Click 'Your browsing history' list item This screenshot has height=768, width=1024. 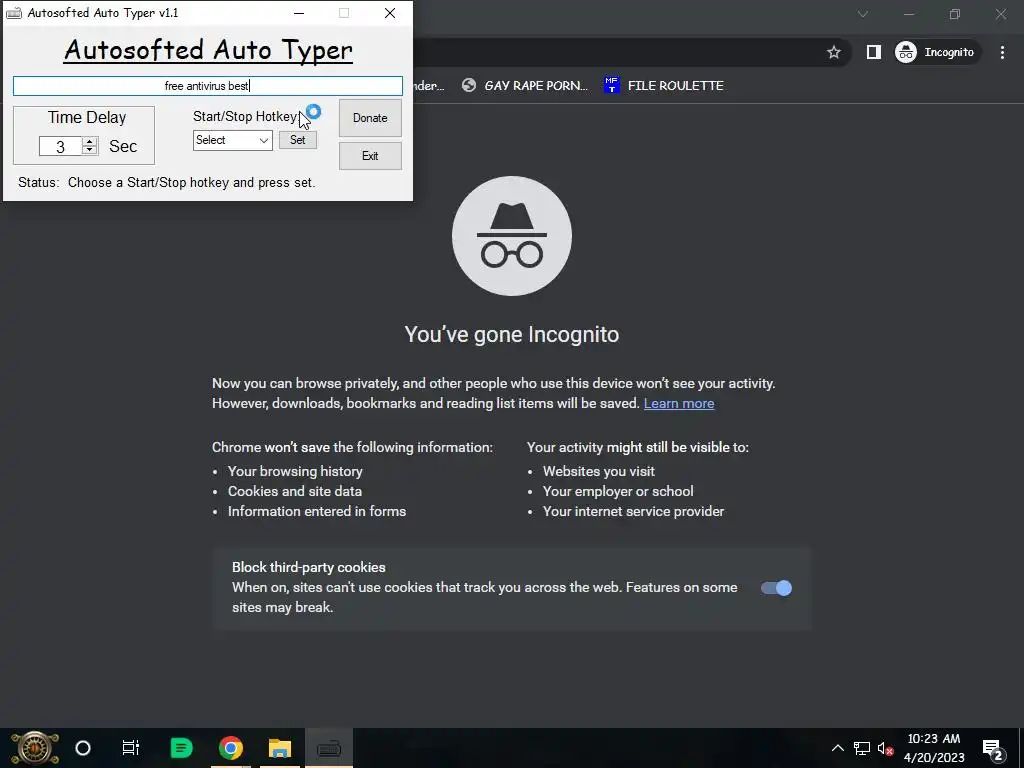click(295, 472)
